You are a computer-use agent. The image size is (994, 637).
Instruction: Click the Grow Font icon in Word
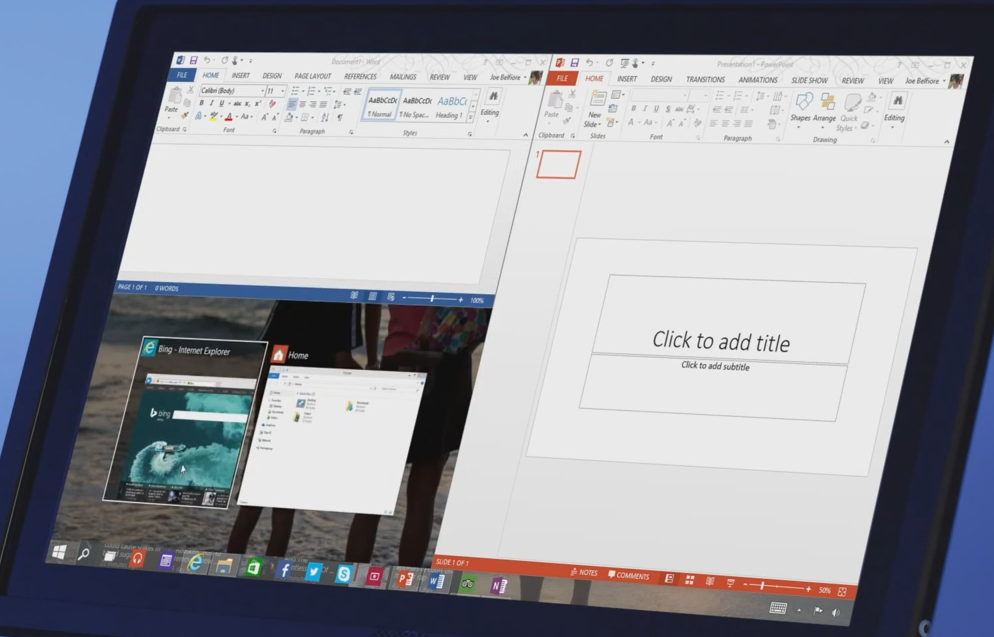(264, 117)
